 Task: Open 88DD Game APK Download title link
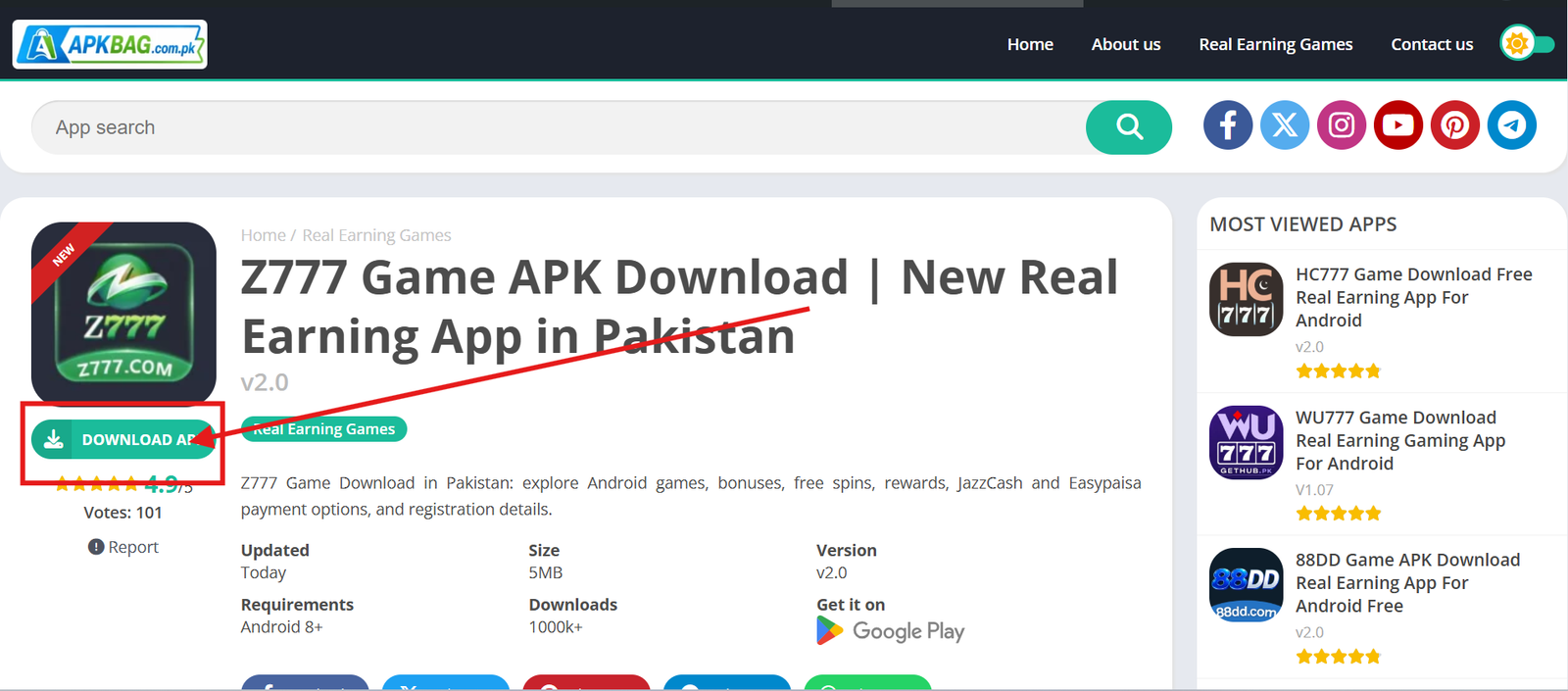click(x=1408, y=583)
